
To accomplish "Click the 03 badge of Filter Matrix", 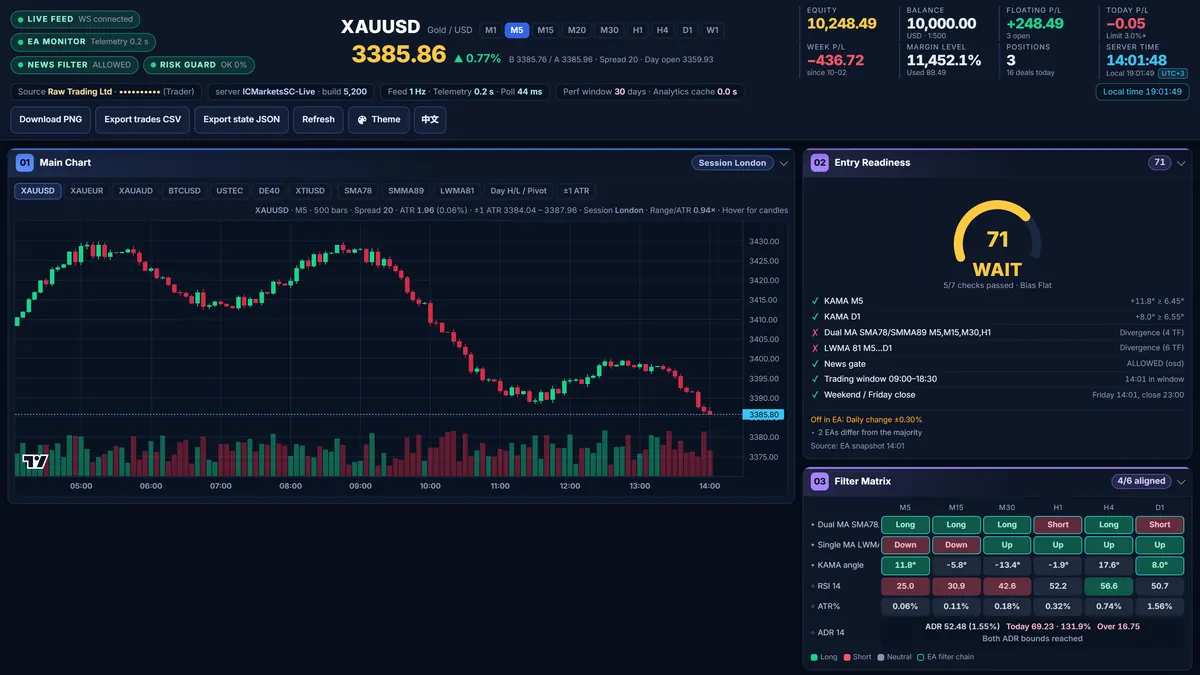I will (x=819, y=481).
